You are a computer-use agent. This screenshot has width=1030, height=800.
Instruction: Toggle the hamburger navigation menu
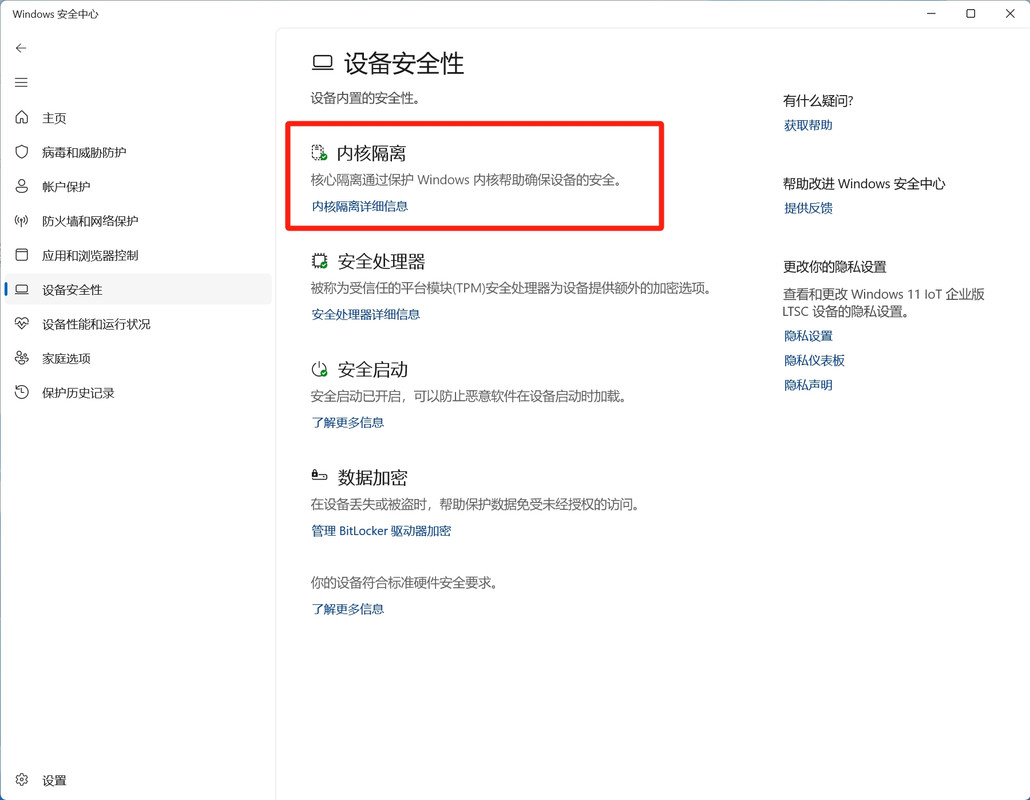(x=21, y=82)
